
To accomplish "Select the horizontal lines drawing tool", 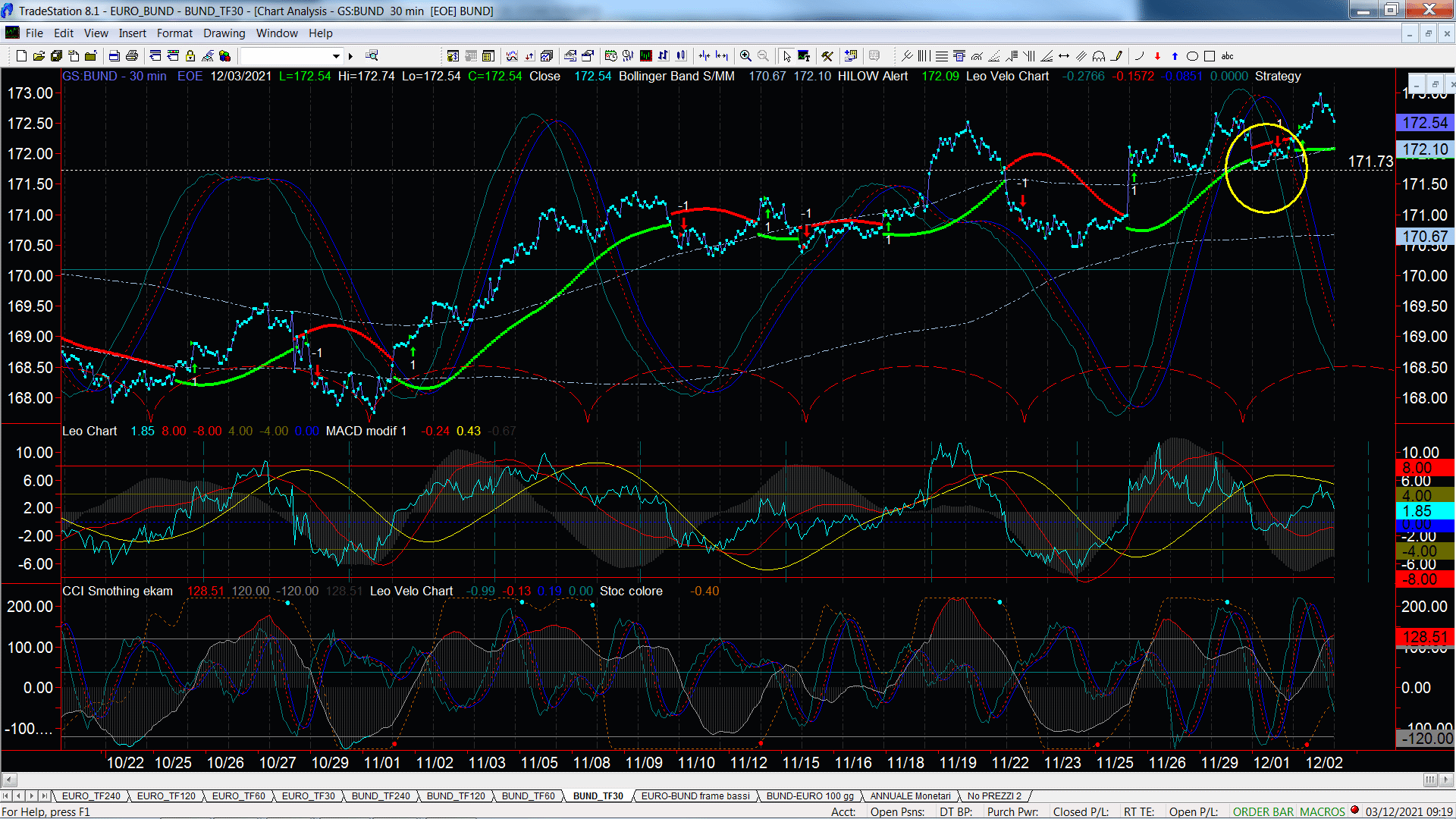I will (941, 56).
